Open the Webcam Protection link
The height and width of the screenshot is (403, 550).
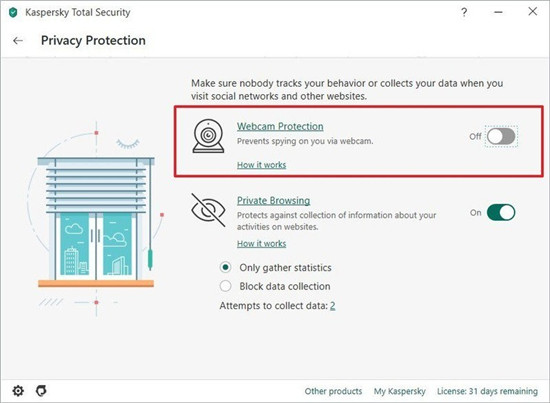pos(280,126)
